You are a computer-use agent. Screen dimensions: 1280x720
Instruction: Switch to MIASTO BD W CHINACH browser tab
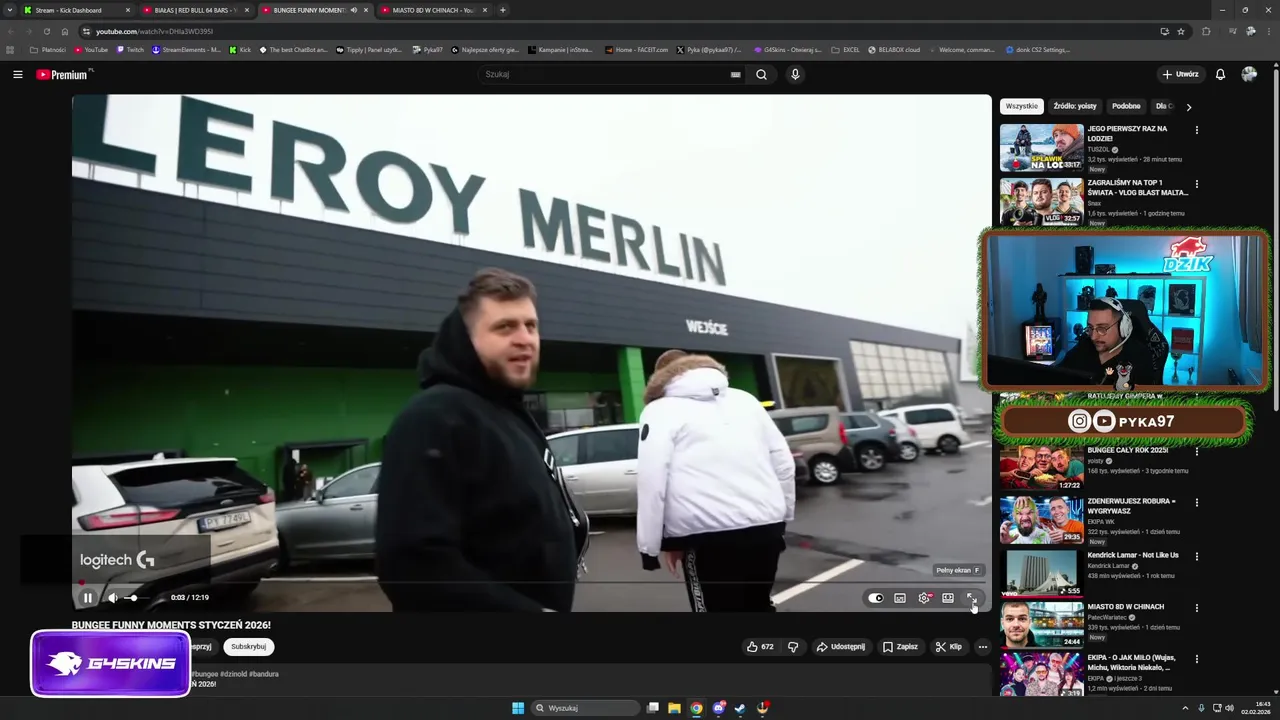(x=434, y=10)
